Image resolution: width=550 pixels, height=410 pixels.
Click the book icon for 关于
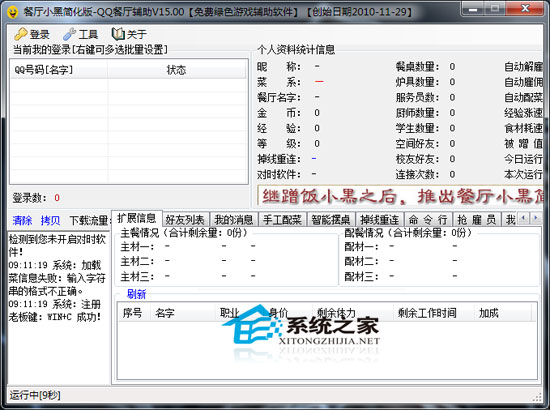[118, 34]
